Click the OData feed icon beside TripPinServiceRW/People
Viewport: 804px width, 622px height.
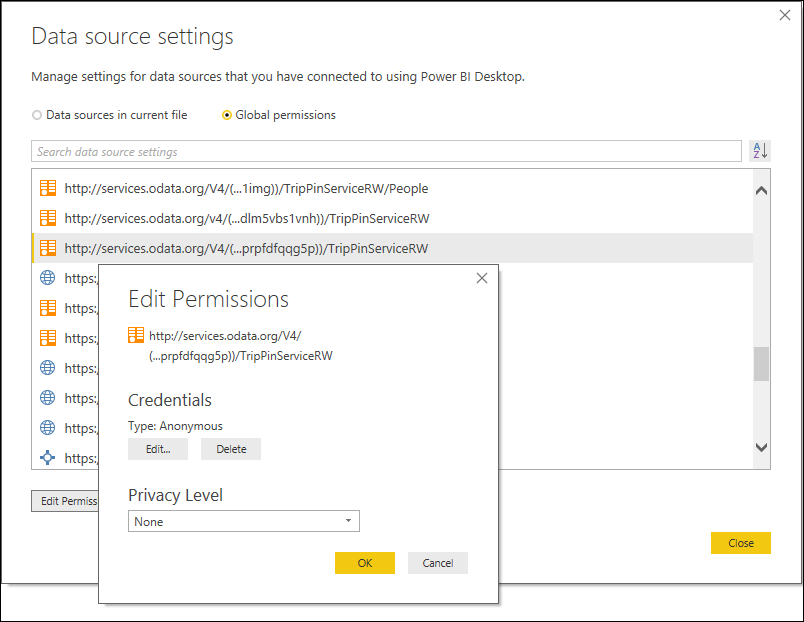(47, 187)
